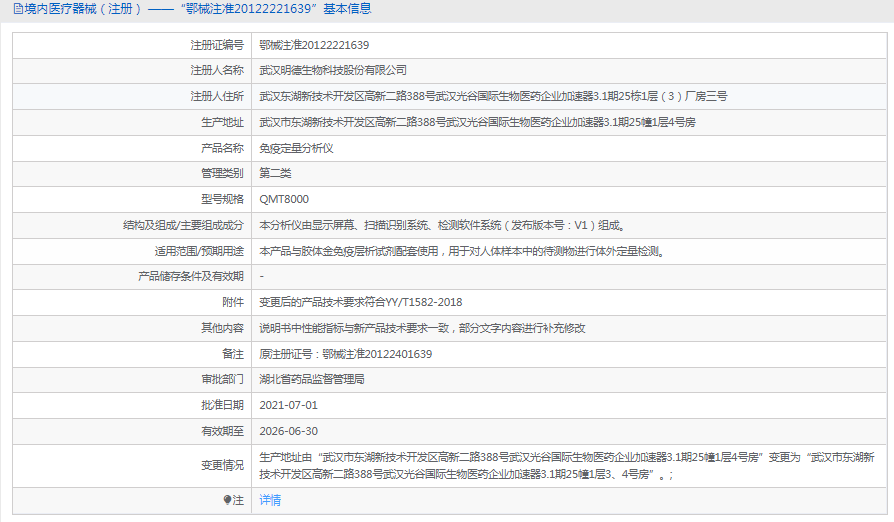Click the 产品储存条件及有效期 label cell
This screenshot has width=894, height=522.
tap(132, 276)
